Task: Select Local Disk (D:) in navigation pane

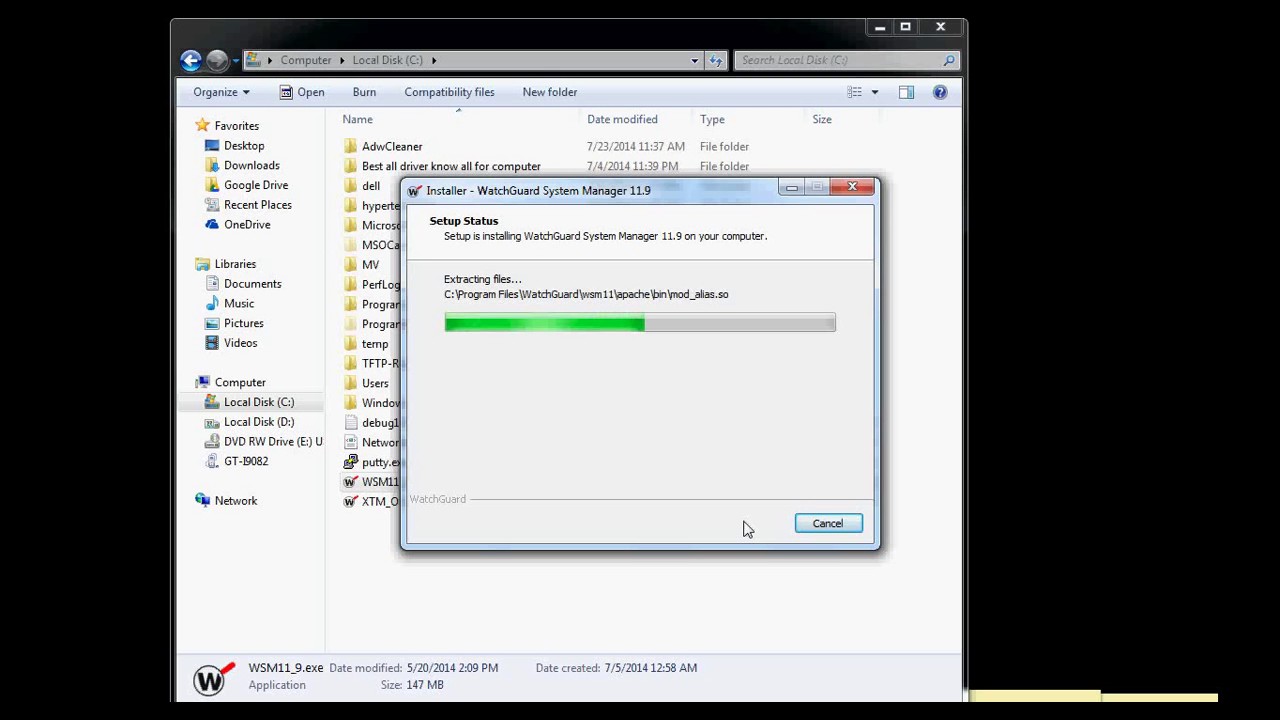Action: tap(258, 422)
